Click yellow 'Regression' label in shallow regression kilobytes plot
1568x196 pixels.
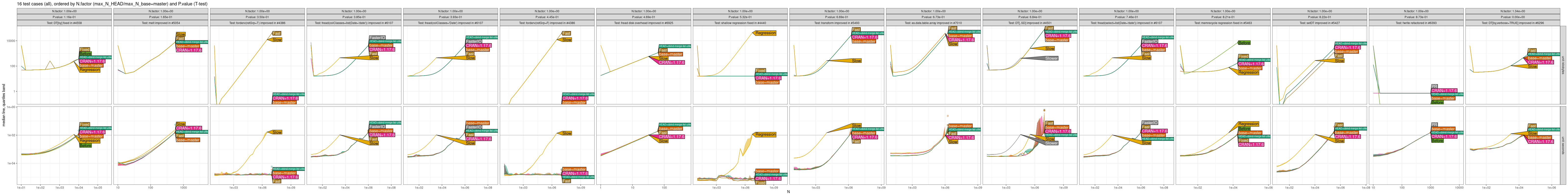point(765,34)
